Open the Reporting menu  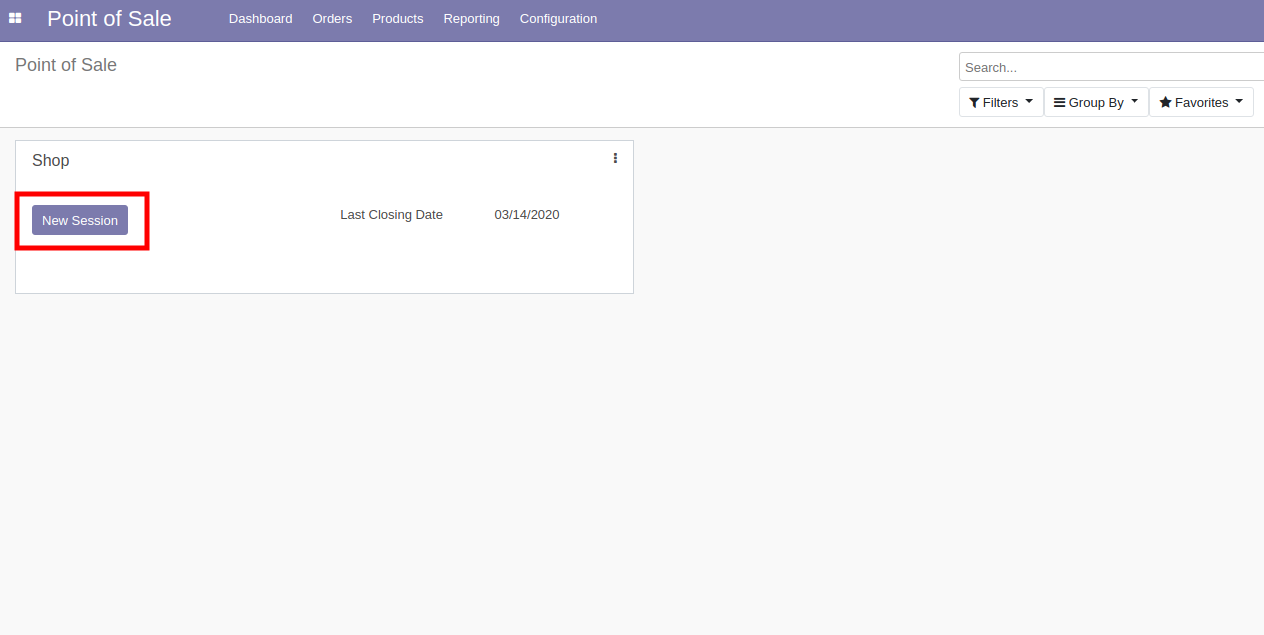471,19
